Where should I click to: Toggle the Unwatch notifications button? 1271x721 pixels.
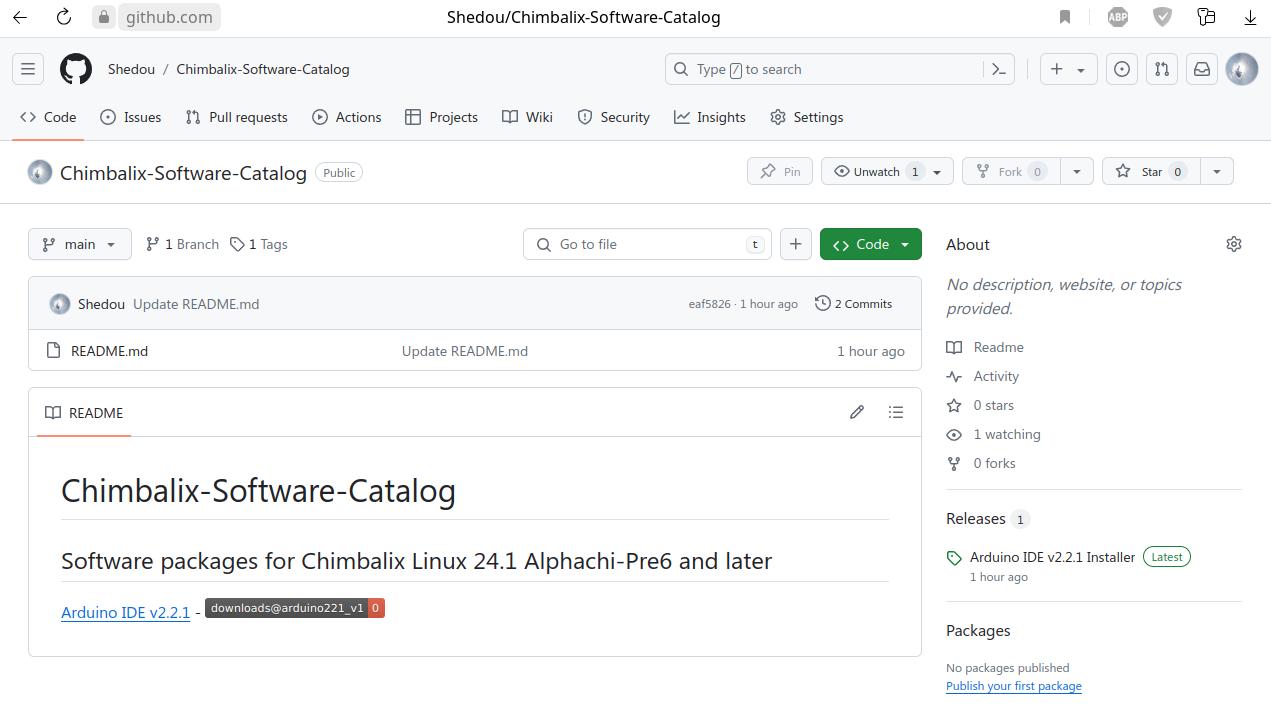[x=876, y=171]
